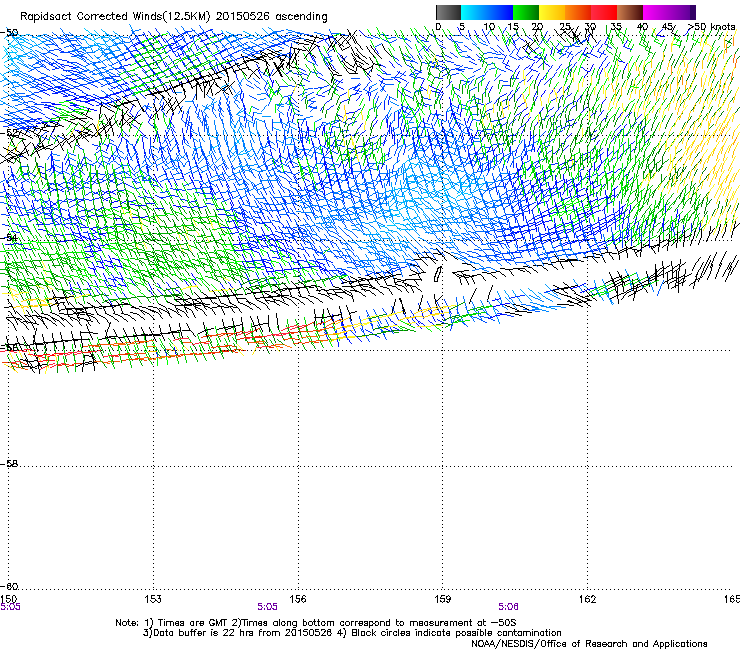The width and height of the screenshot is (740, 650).
Task: Click the dark blue 10-15 knots legend swatch
Action: 500,12
